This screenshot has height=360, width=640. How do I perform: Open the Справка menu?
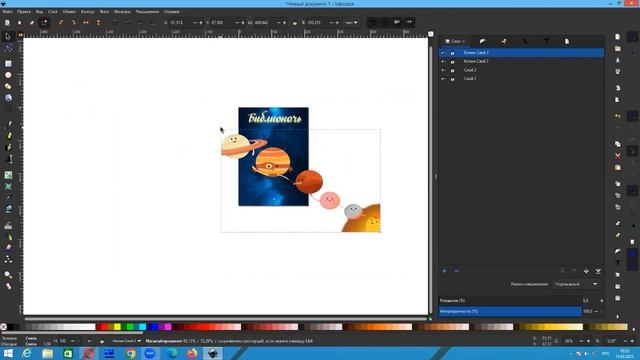point(171,12)
